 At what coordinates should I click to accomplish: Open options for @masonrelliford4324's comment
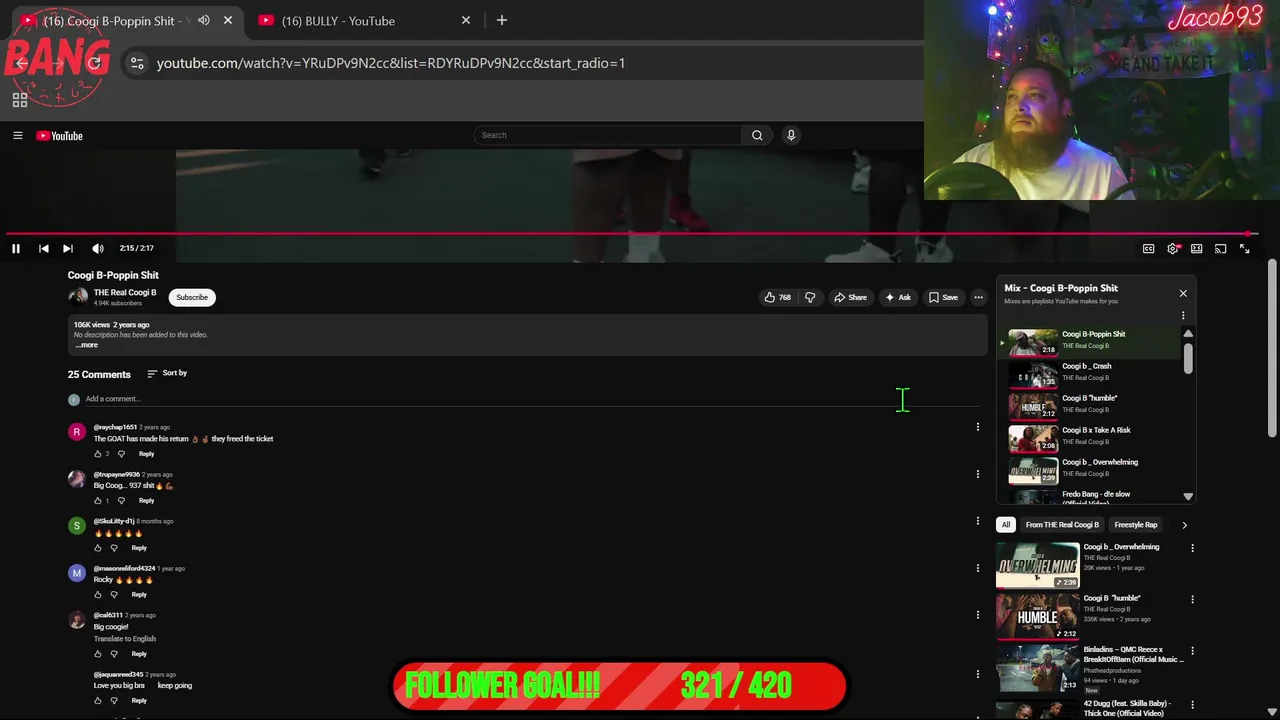(x=978, y=568)
